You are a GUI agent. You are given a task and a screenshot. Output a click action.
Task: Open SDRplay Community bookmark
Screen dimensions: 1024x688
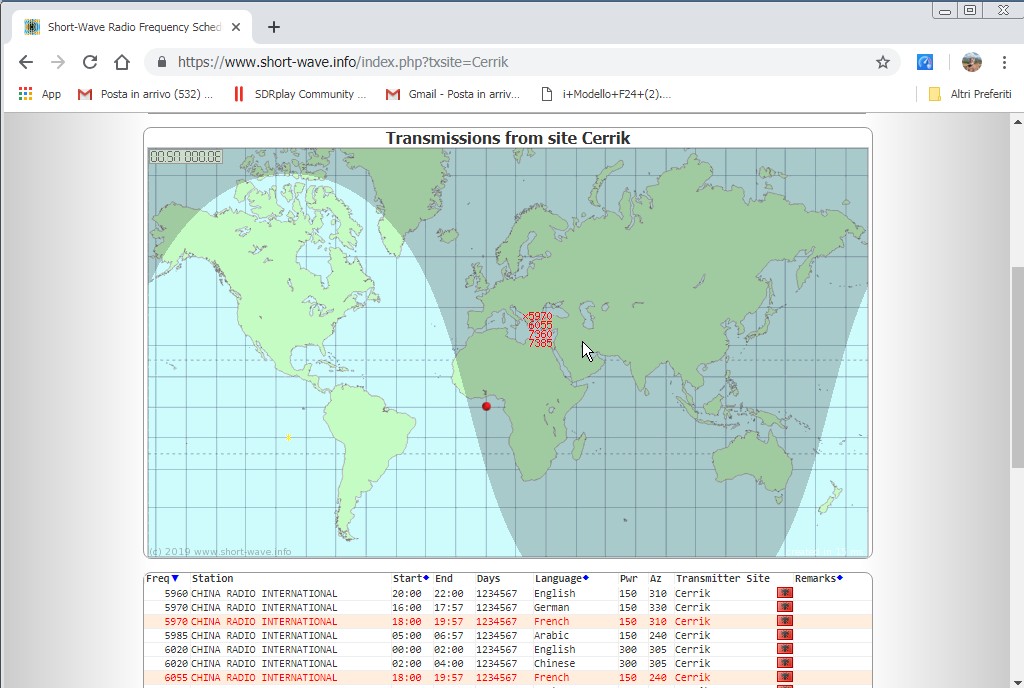point(300,94)
